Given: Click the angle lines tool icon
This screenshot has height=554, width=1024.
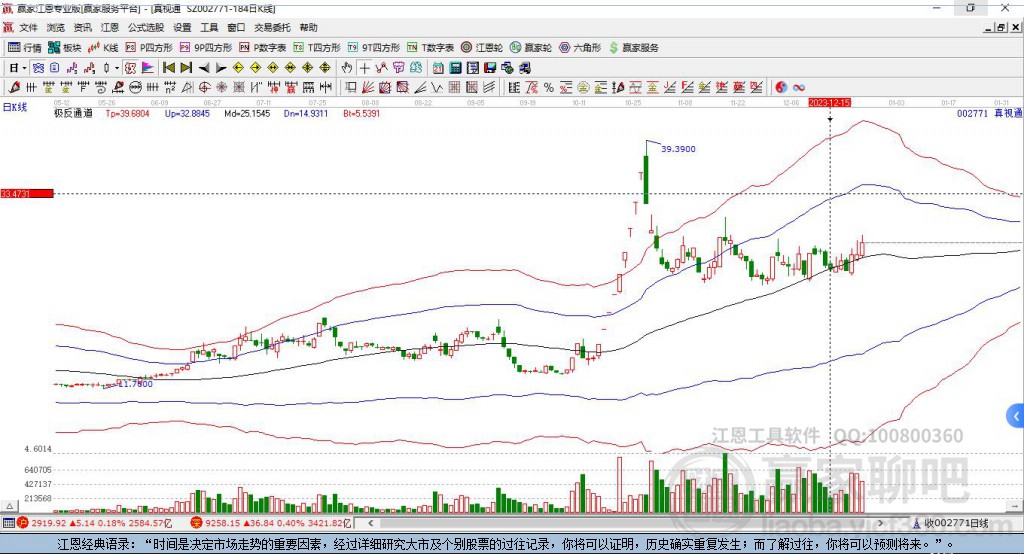Looking at the screenshot, I should [x=420, y=88].
